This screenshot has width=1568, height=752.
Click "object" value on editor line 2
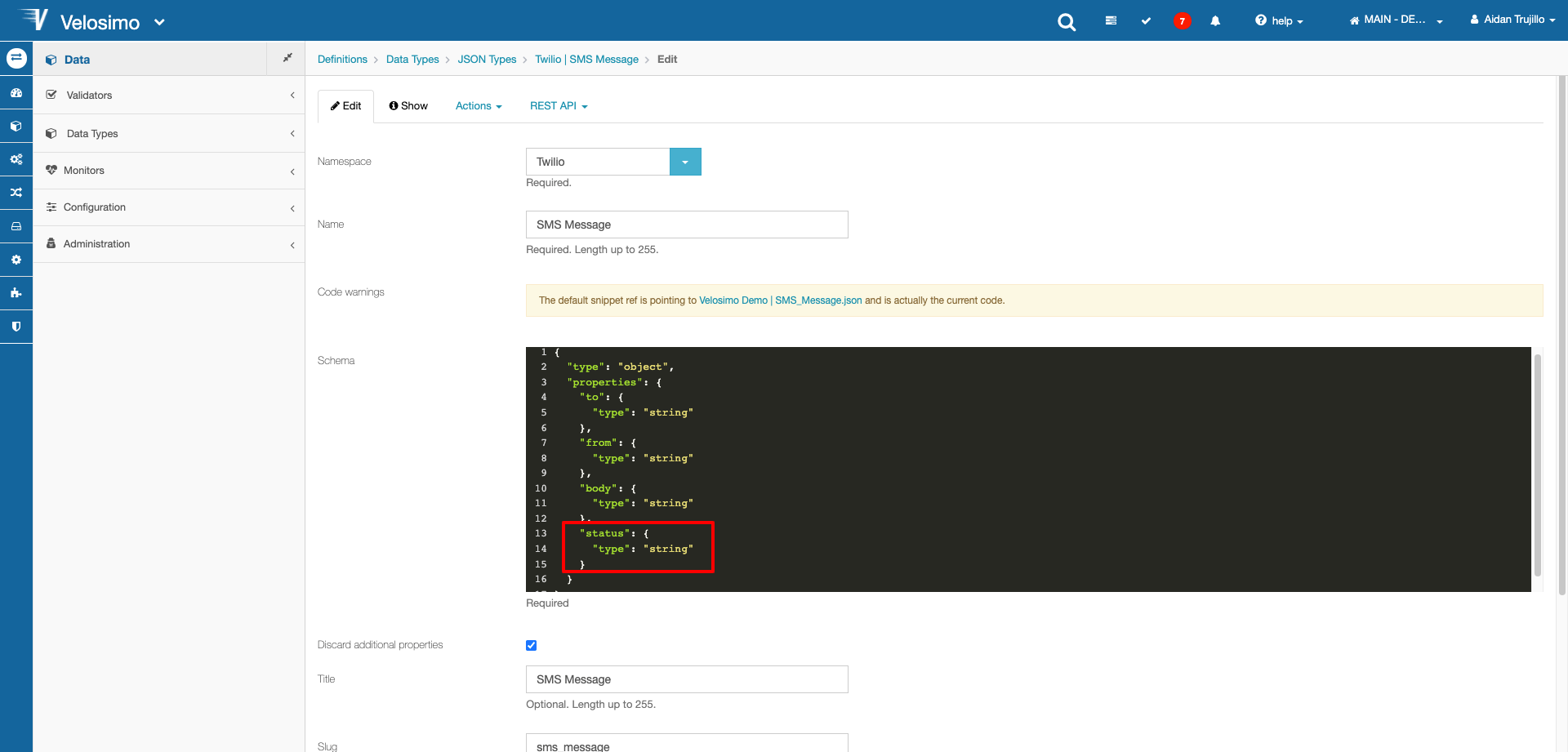(644, 367)
